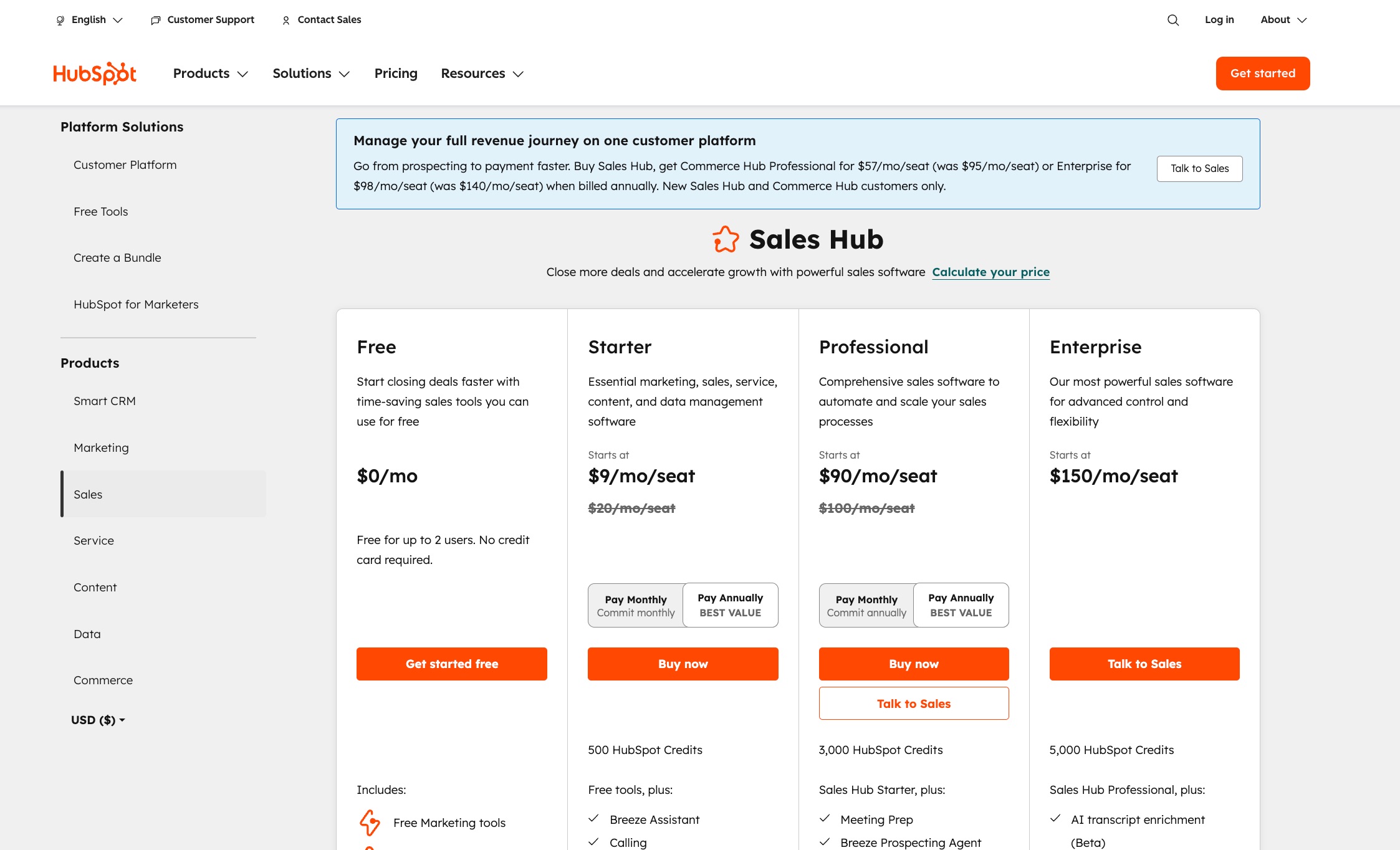Click the lightning icon beside Free Marketing tools
This screenshot has height=850, width=1400.
coord(370,823)
